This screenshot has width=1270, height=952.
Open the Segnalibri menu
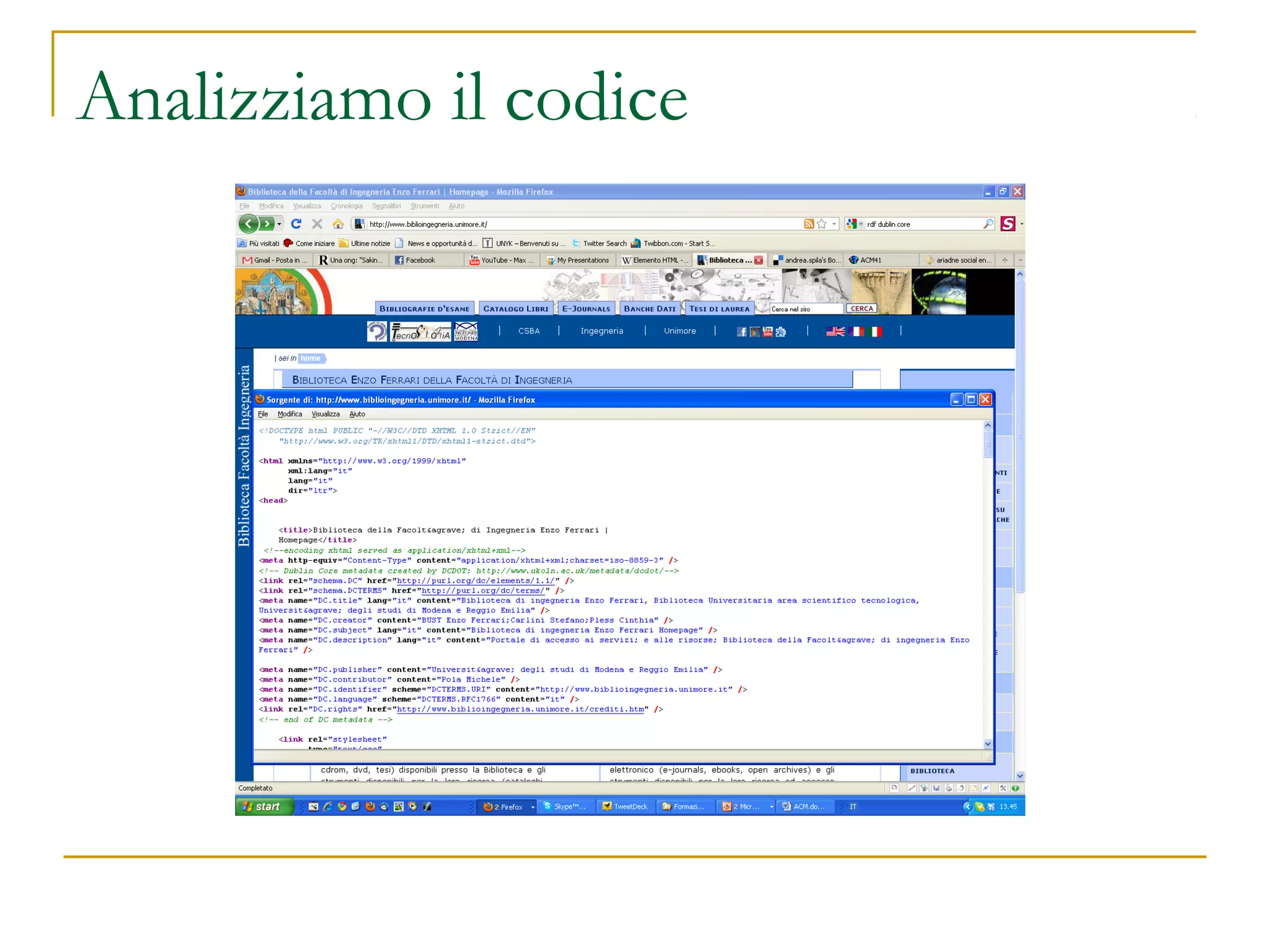tap(386, 206)
